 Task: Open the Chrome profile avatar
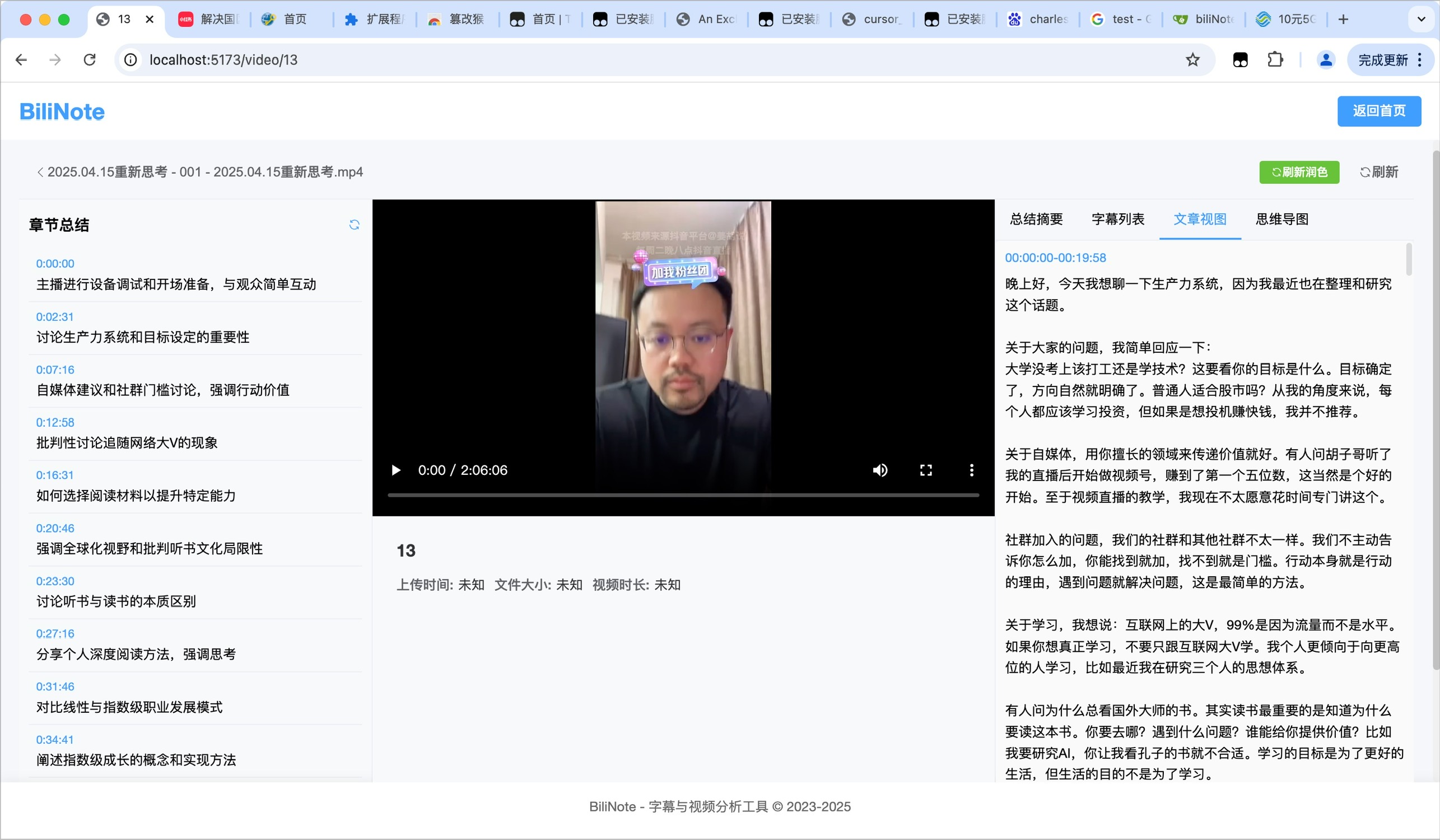tap(1326, 60)
